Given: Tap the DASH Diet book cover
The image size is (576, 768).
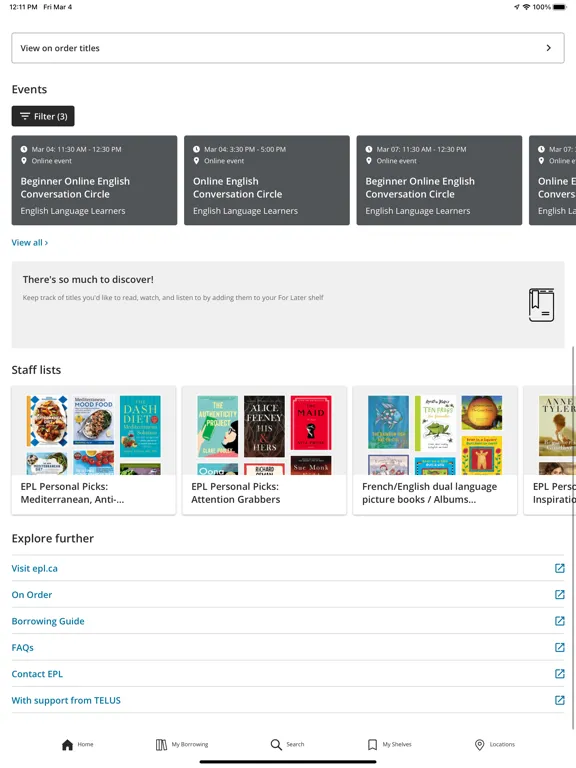Looking at the screenshot, I should [x=140, y=426].
